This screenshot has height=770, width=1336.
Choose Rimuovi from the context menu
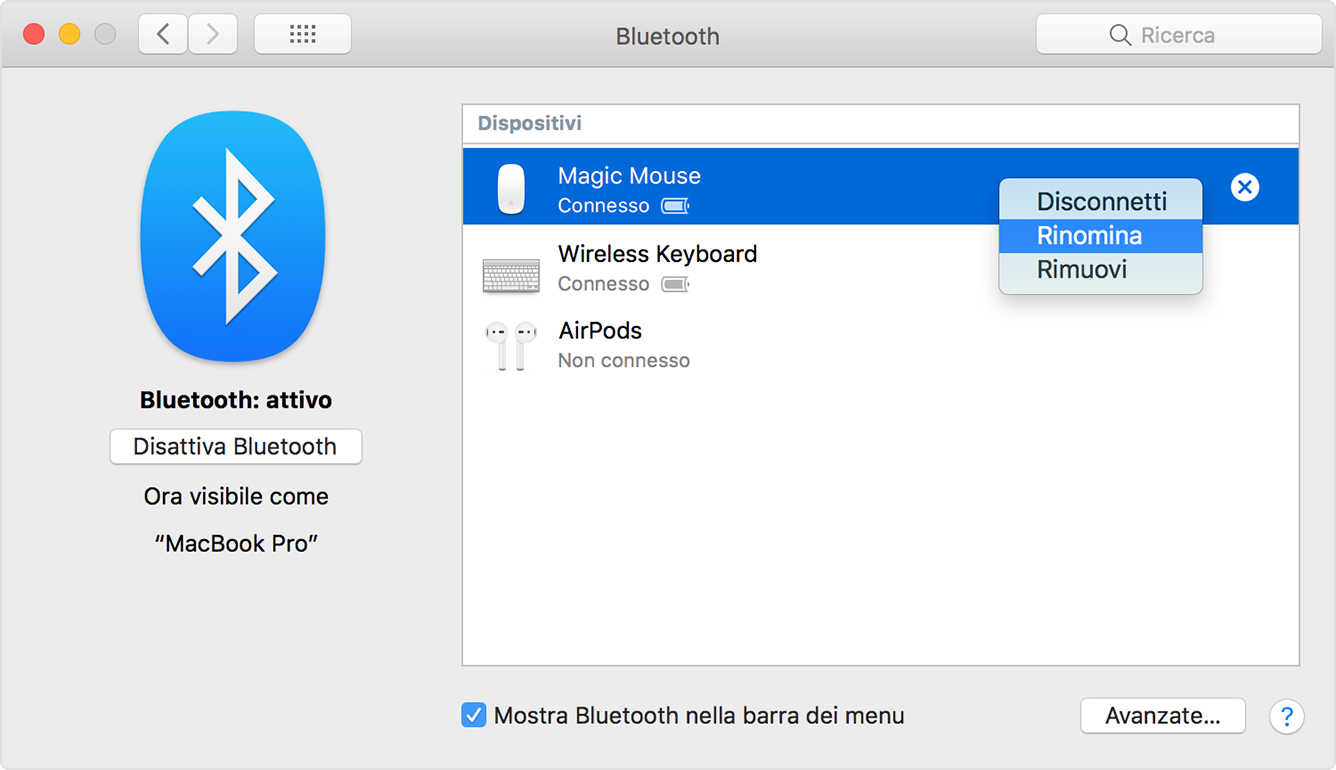click(x=1100, y=269)
